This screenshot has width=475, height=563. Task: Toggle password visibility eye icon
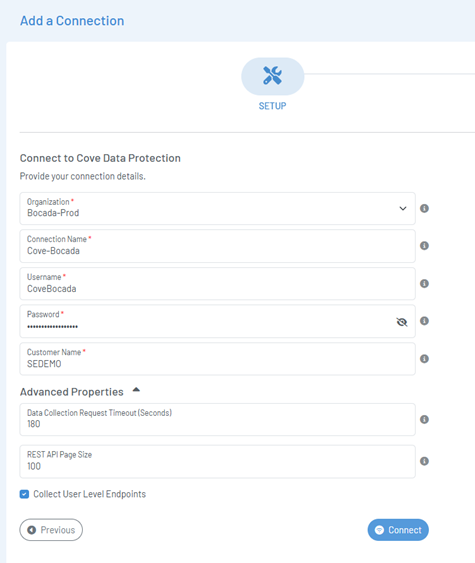(x=402, y=322)
